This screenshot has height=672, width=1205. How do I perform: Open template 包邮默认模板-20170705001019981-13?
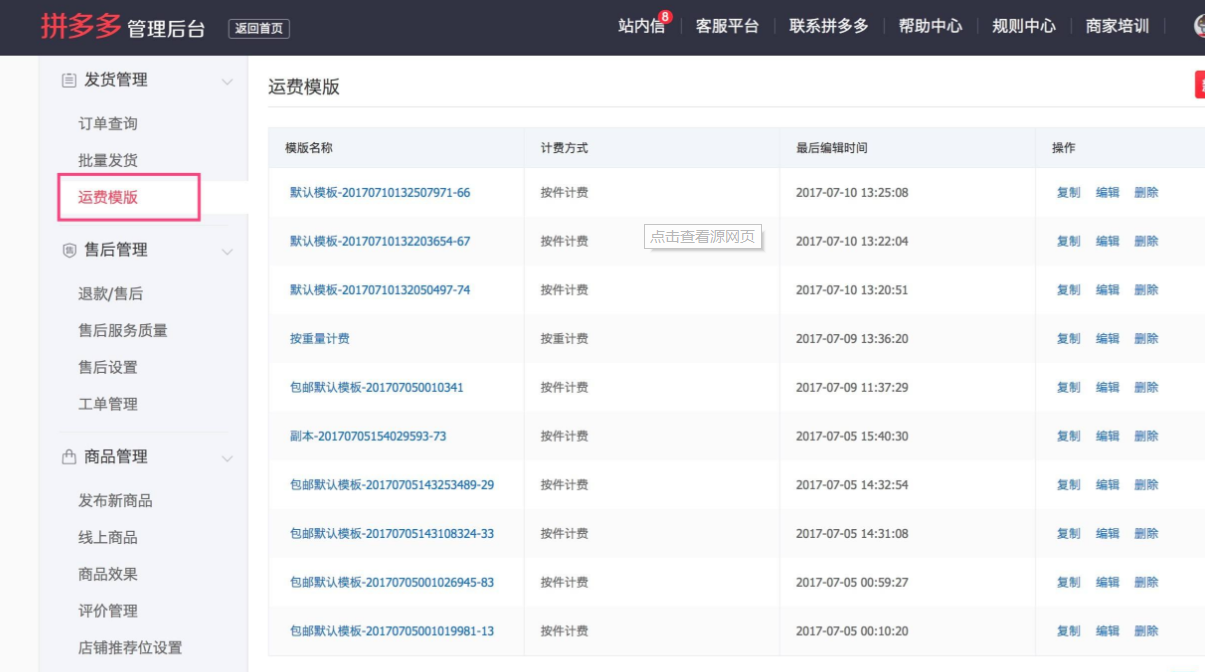click(x=392, y=631)
